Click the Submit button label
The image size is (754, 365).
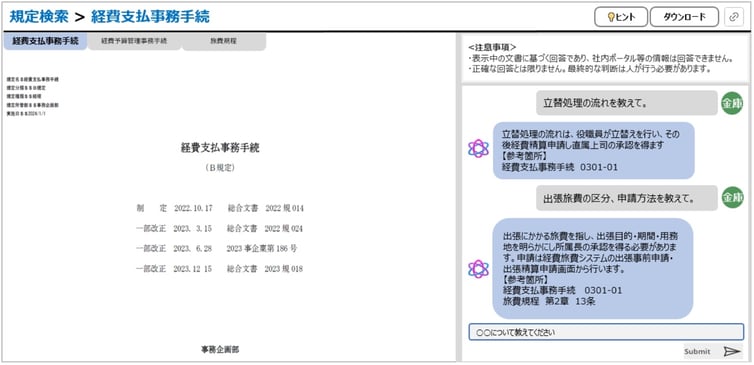click(x=697, y=352)
